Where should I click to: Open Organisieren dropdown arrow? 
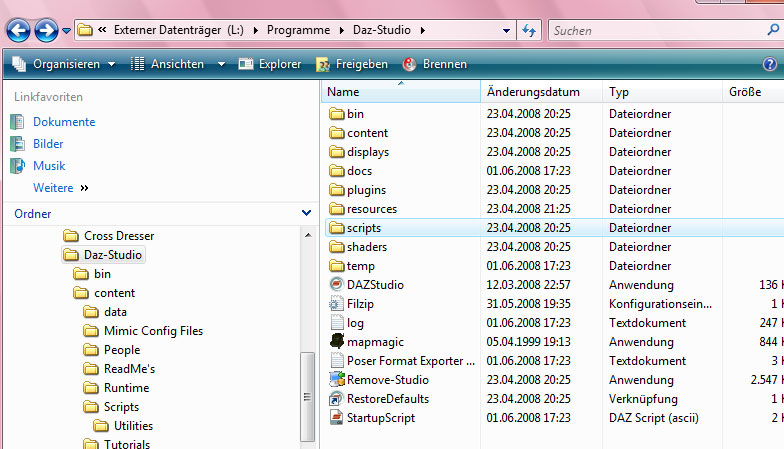click(112, 64)
